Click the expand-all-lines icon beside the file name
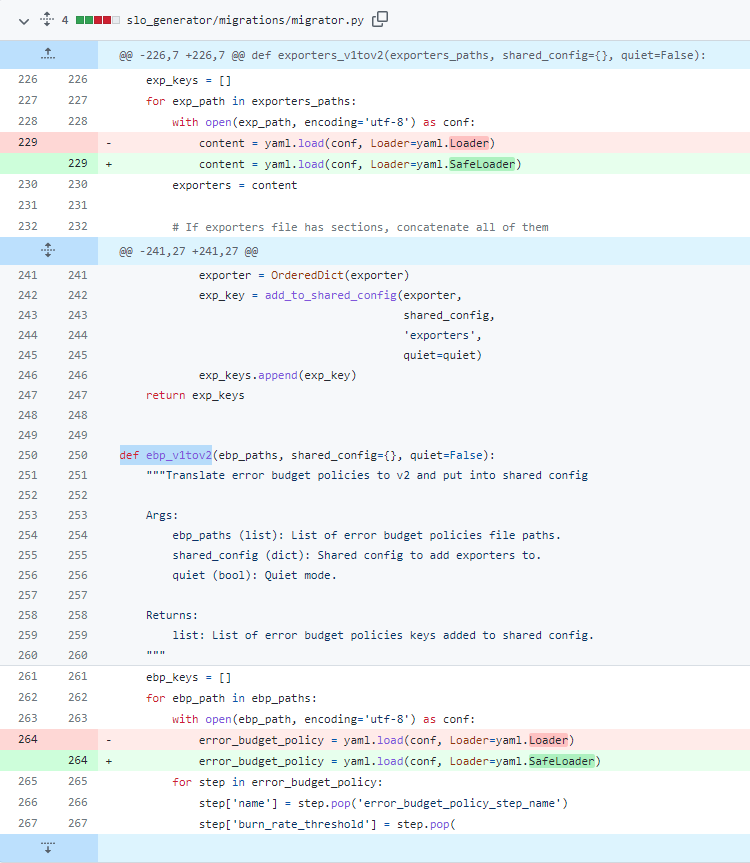 click(47, 20)
